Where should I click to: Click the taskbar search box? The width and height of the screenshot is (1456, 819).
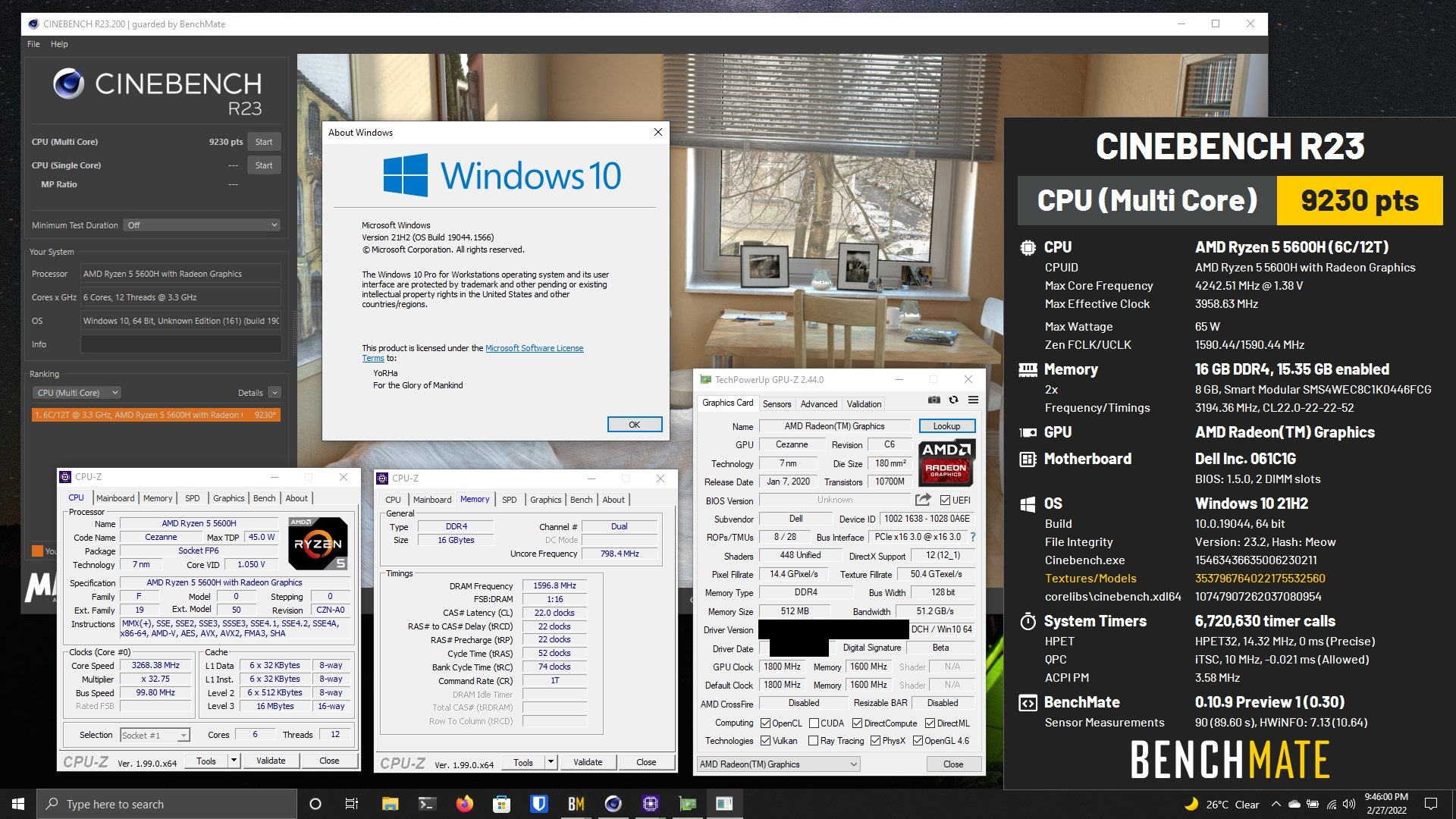(166, 804)
